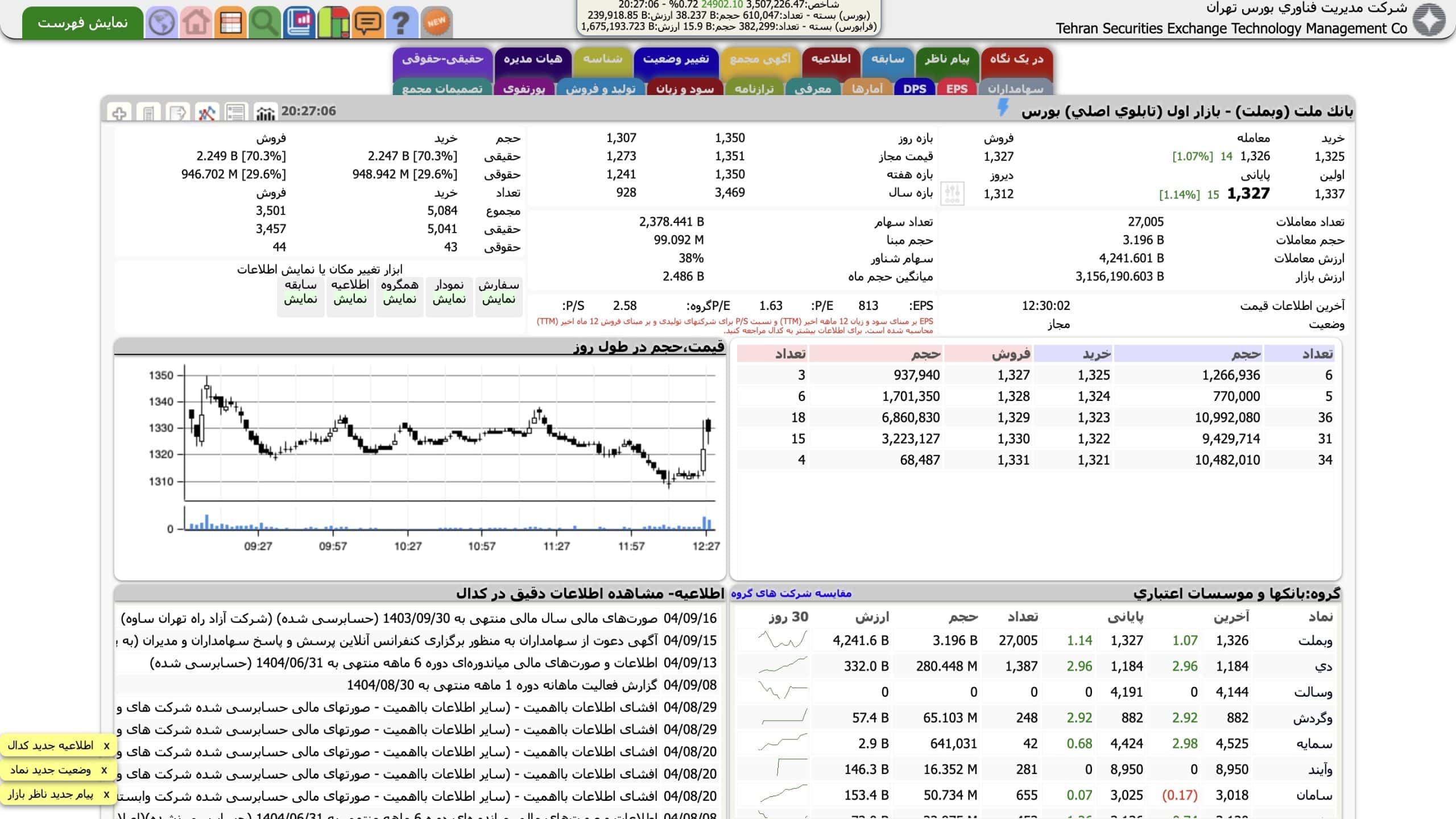Open the ترازنامه tab
The image size is (1456, 819).
pos(754,88)
